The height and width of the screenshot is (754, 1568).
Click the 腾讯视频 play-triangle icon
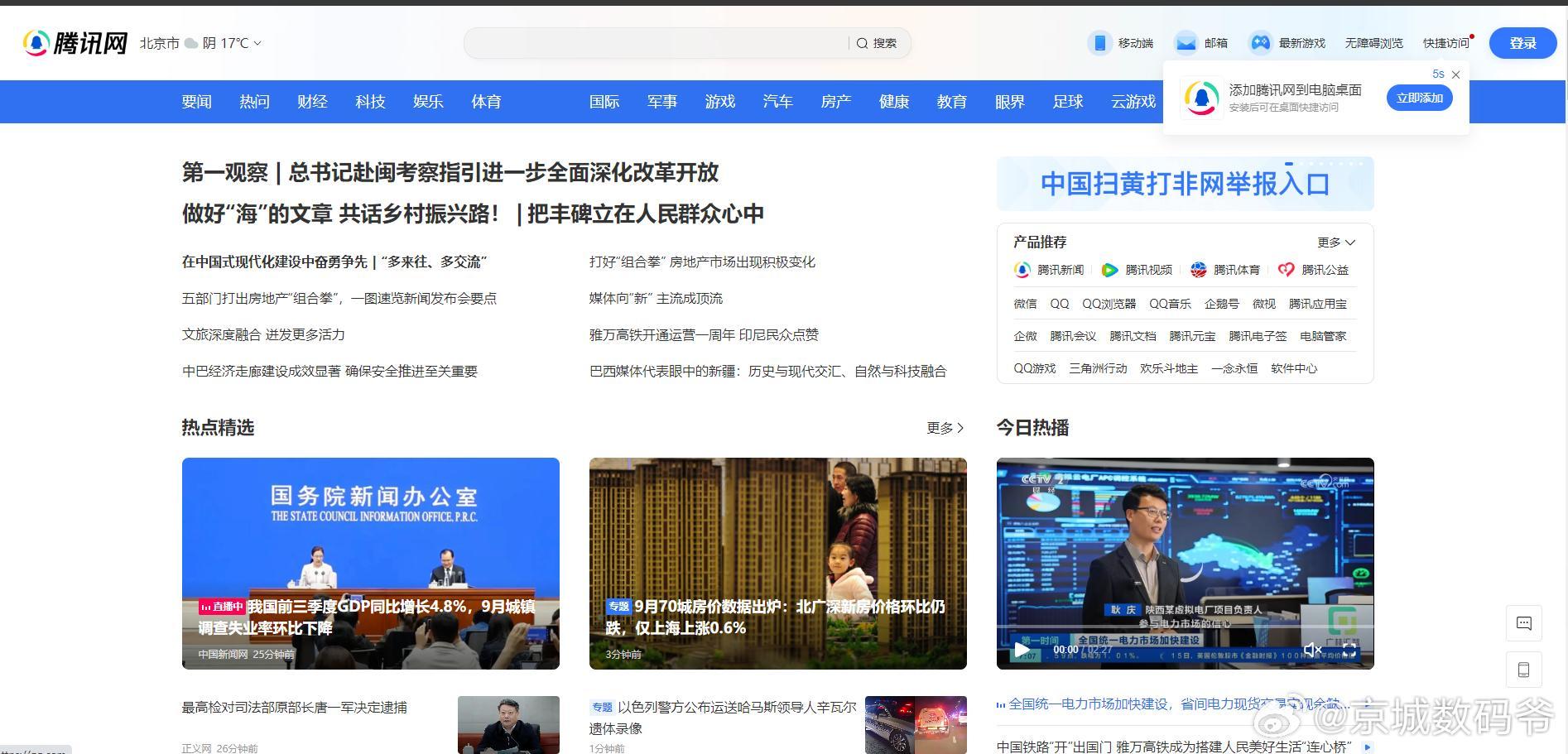1109,270
